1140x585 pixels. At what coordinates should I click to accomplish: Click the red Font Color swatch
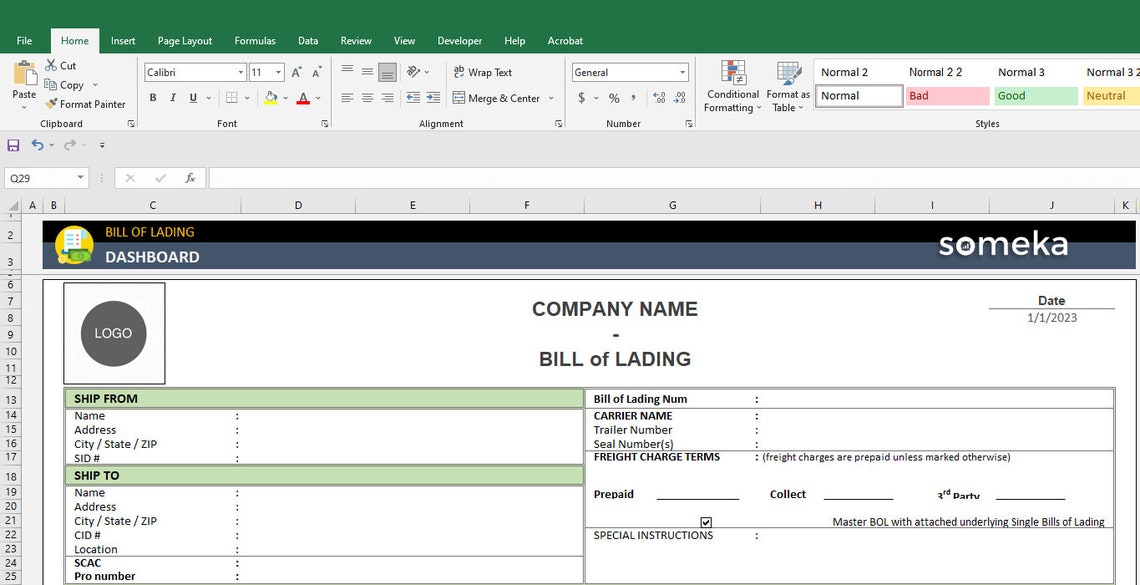point(303,98)
